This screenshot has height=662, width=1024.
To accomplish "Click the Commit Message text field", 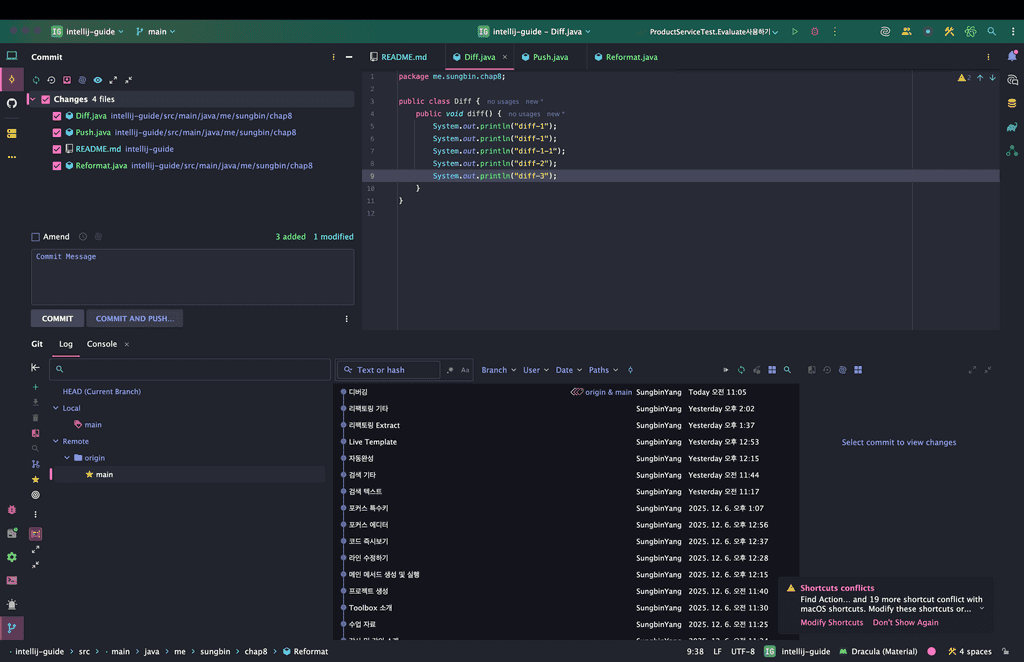I will point(192,277).
